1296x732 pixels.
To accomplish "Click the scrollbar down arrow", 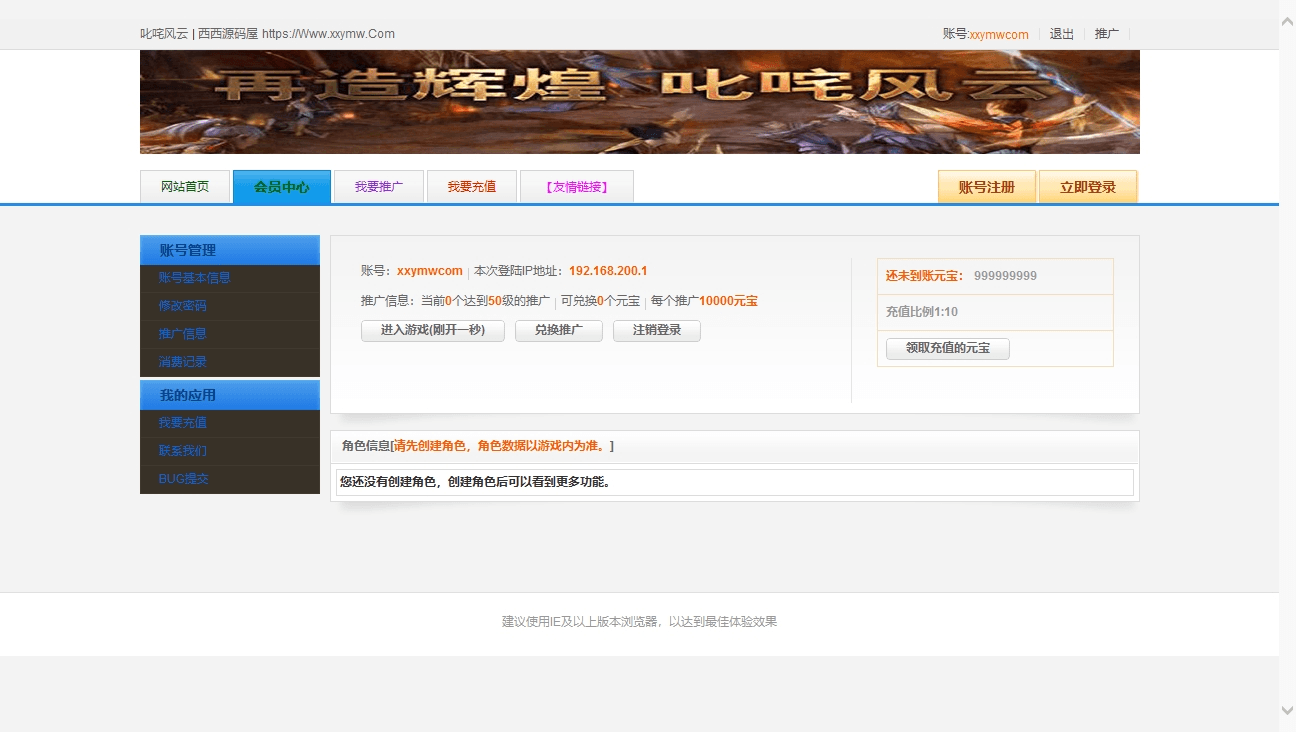I will point(1287,710).
